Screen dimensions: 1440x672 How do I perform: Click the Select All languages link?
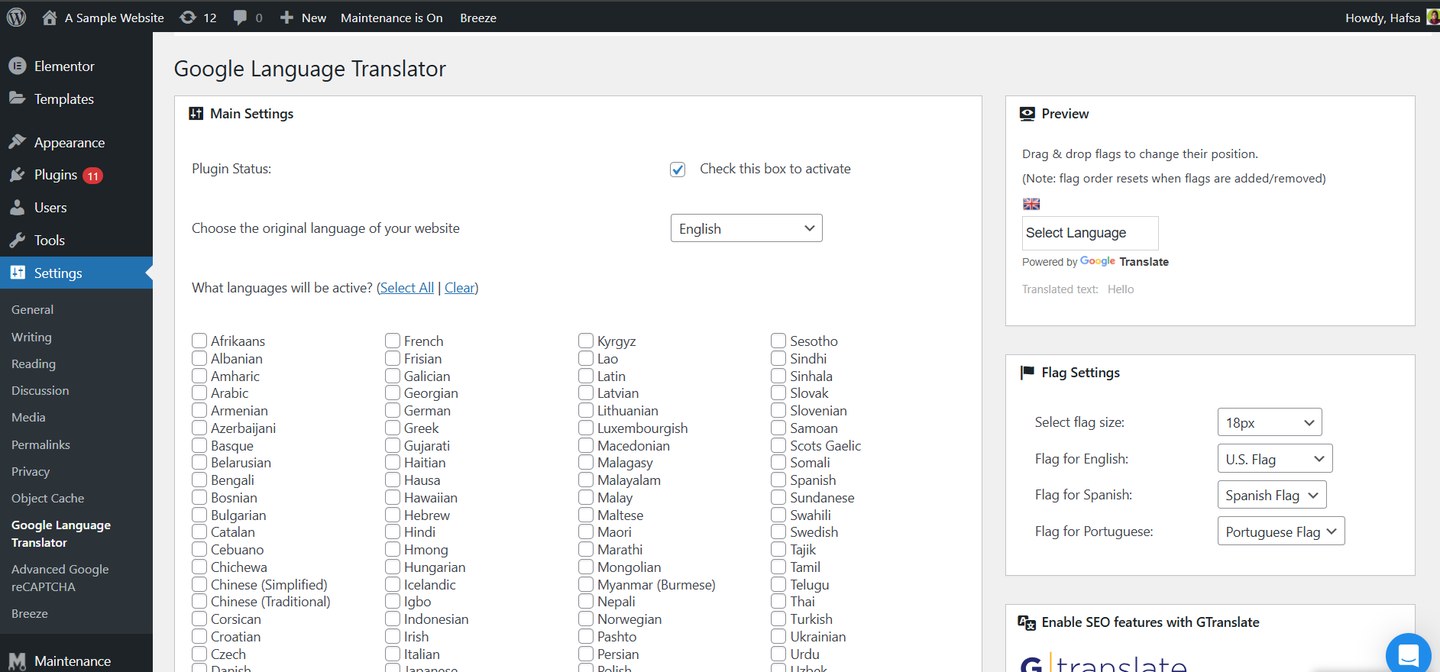click(x=407, y=288)
